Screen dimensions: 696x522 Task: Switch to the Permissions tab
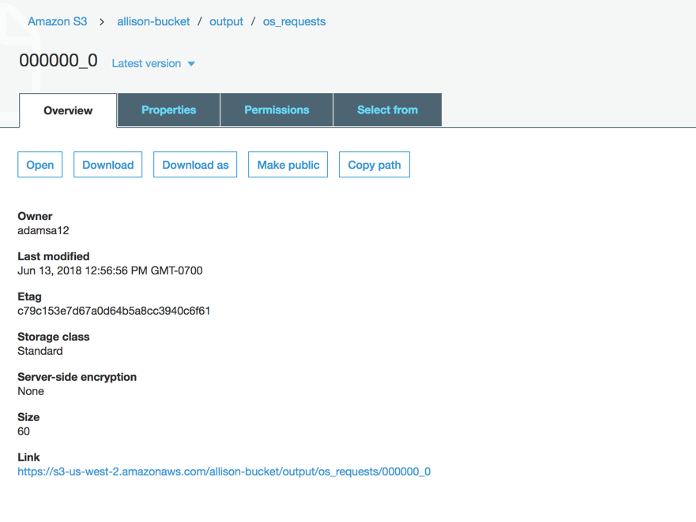277,110
